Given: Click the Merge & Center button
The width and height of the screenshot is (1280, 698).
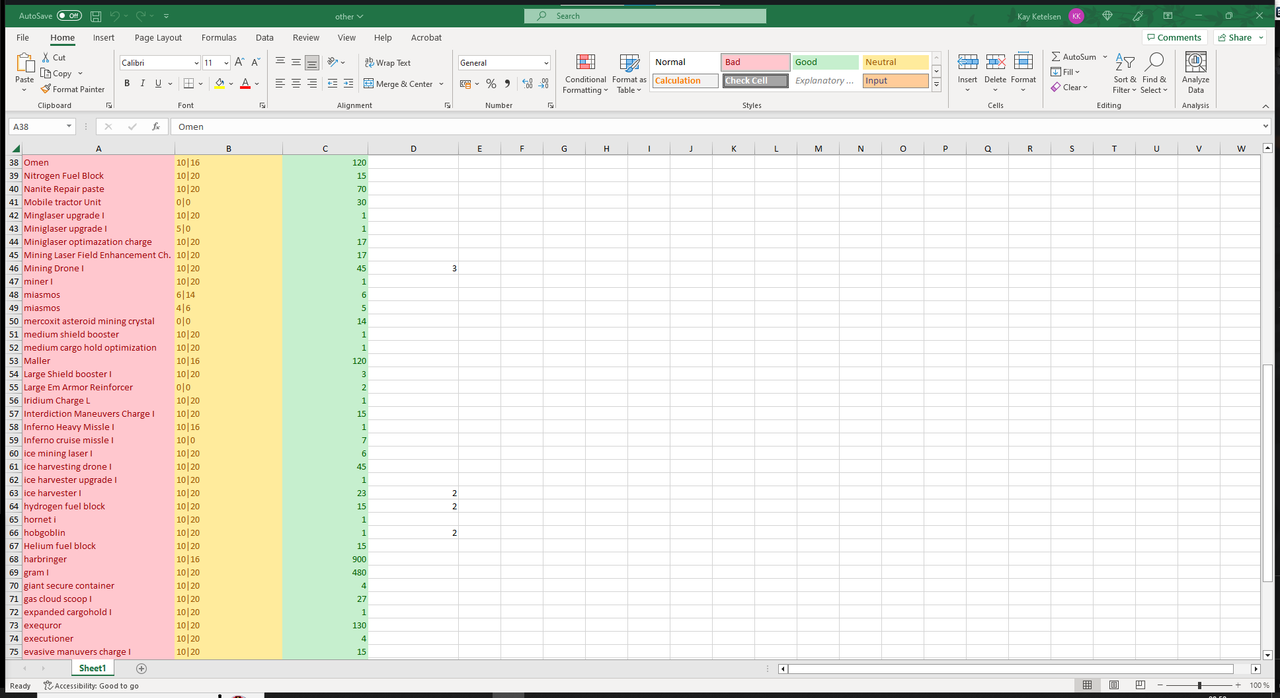Looking at the screenshot, I should pos(398,84).
